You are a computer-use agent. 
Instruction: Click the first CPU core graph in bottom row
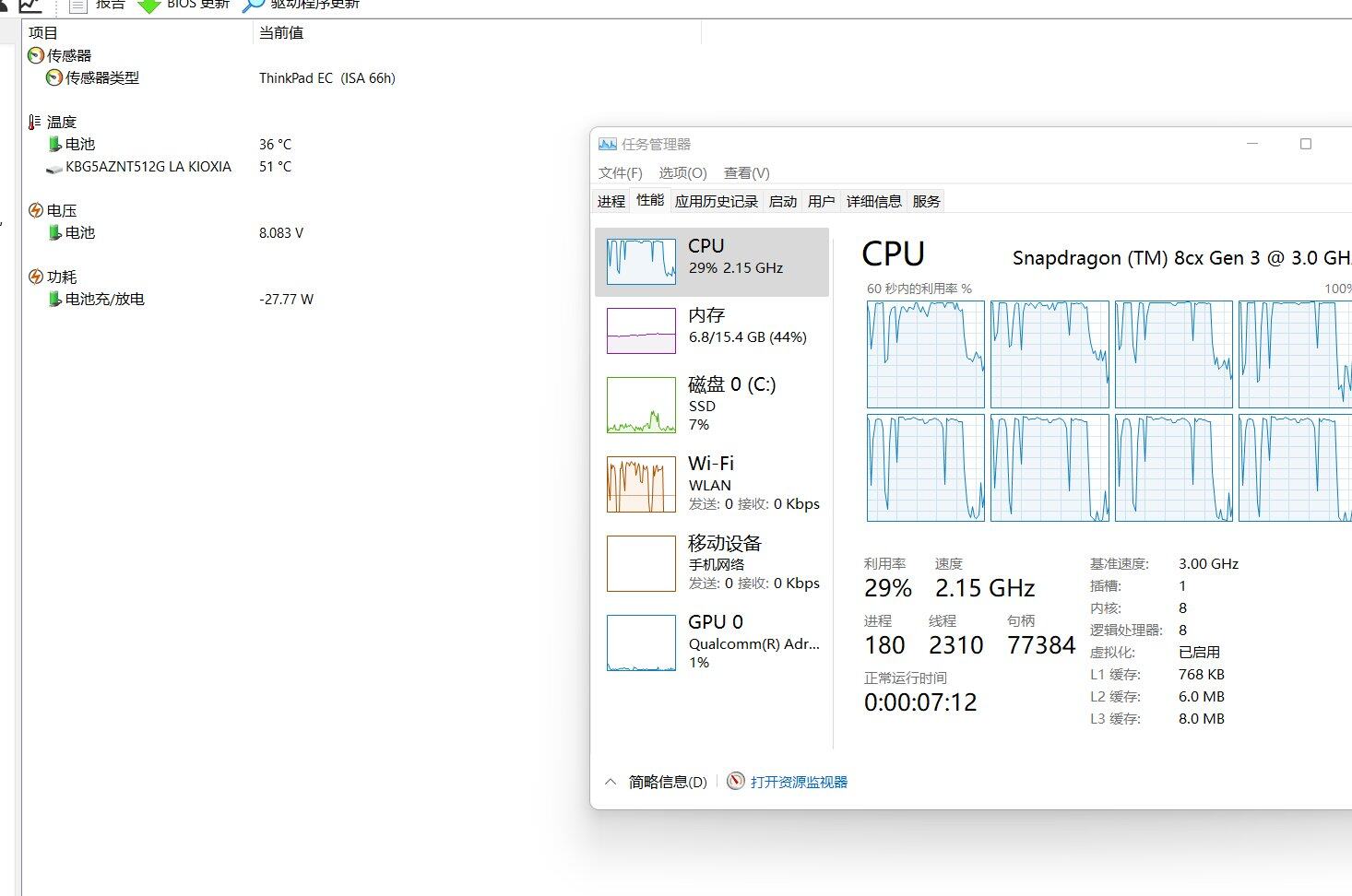[x=926, y=467]
